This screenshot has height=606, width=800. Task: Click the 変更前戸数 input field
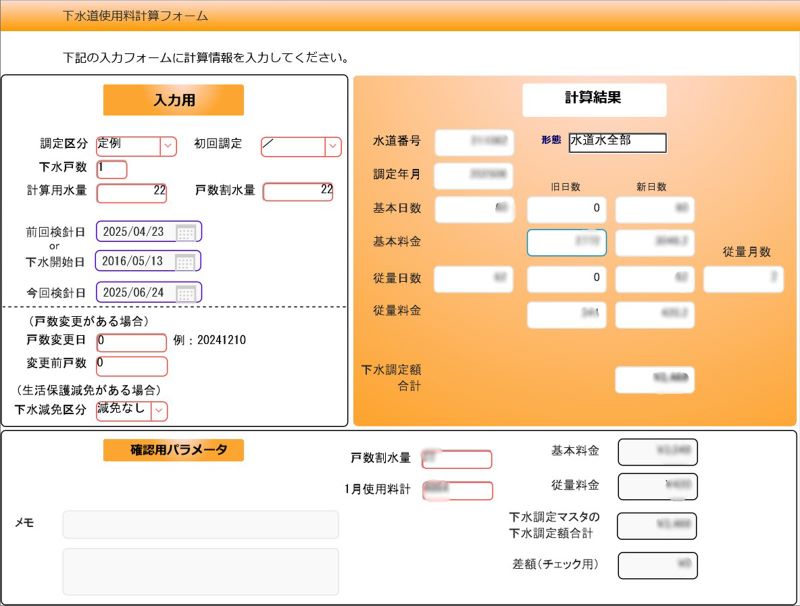(x=131, y=365)
